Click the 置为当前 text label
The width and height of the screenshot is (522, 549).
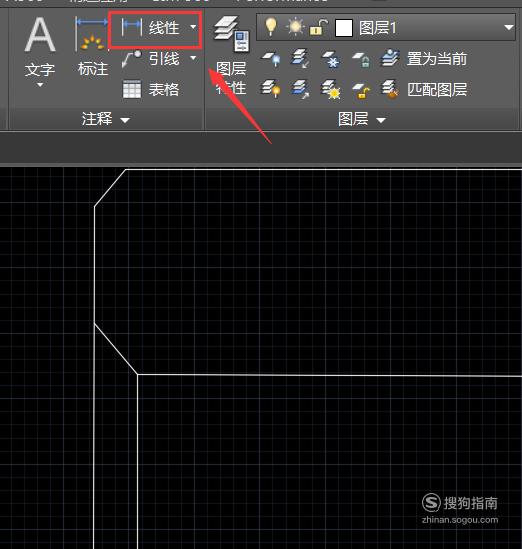tap(437, 59)
